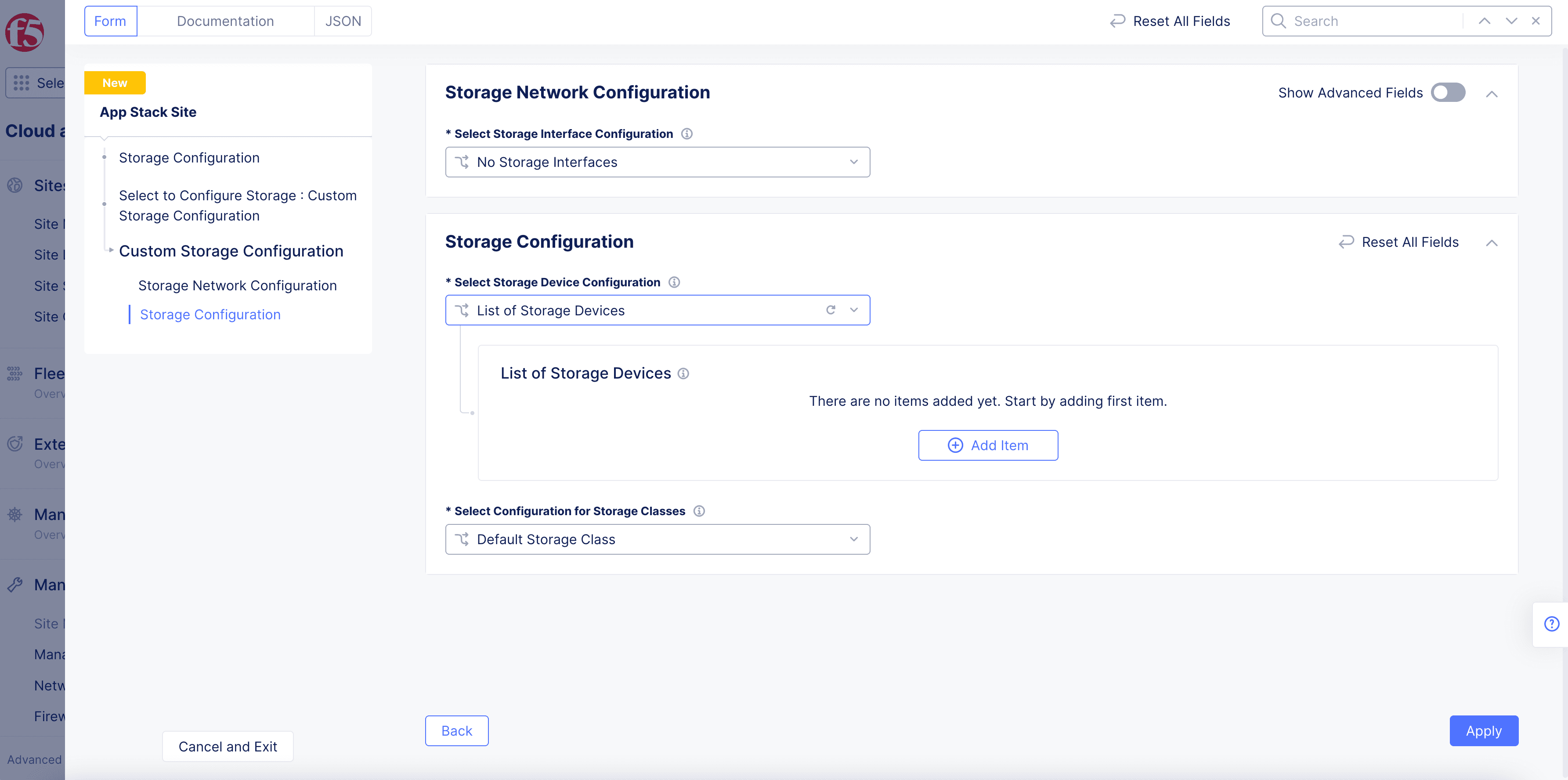
Task: Click the search next-result down arrow
Action: [1511, 21]
